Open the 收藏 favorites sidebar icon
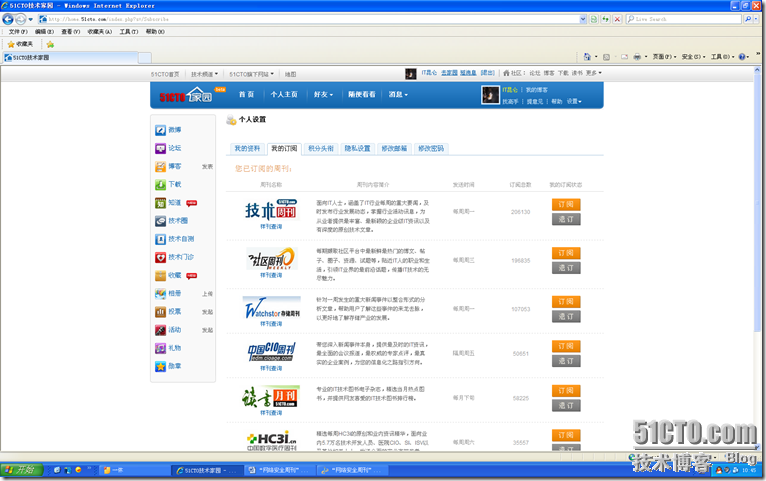Image resolution: width=766 pixels, height=481 pixels. 160,275
